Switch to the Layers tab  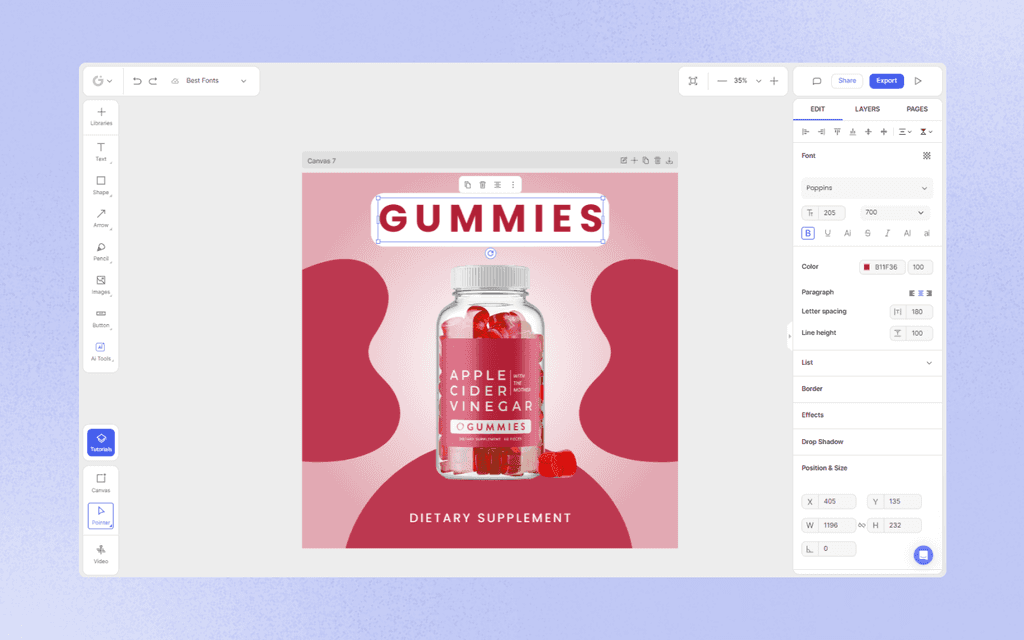coord(867,109)
